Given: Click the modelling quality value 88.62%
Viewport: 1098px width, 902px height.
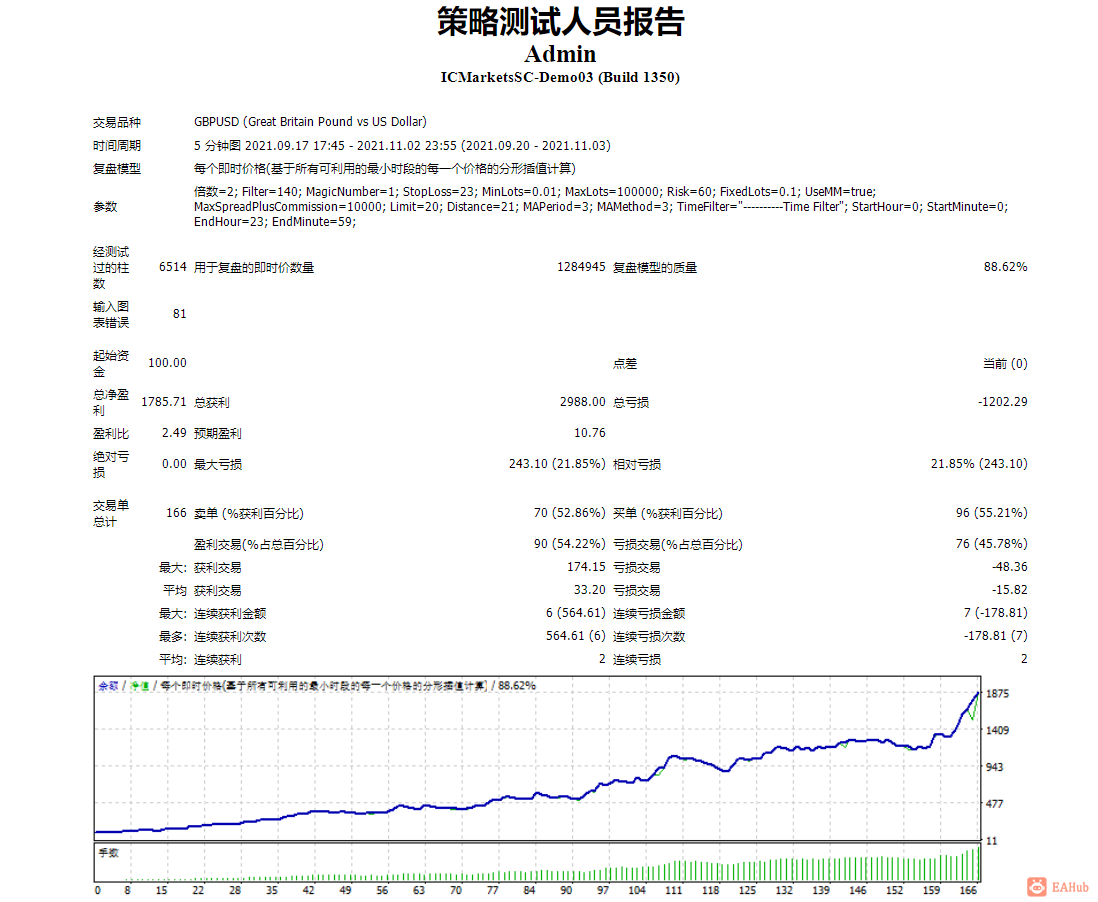Looking at the screenshot, I should tap(1006, 267).
